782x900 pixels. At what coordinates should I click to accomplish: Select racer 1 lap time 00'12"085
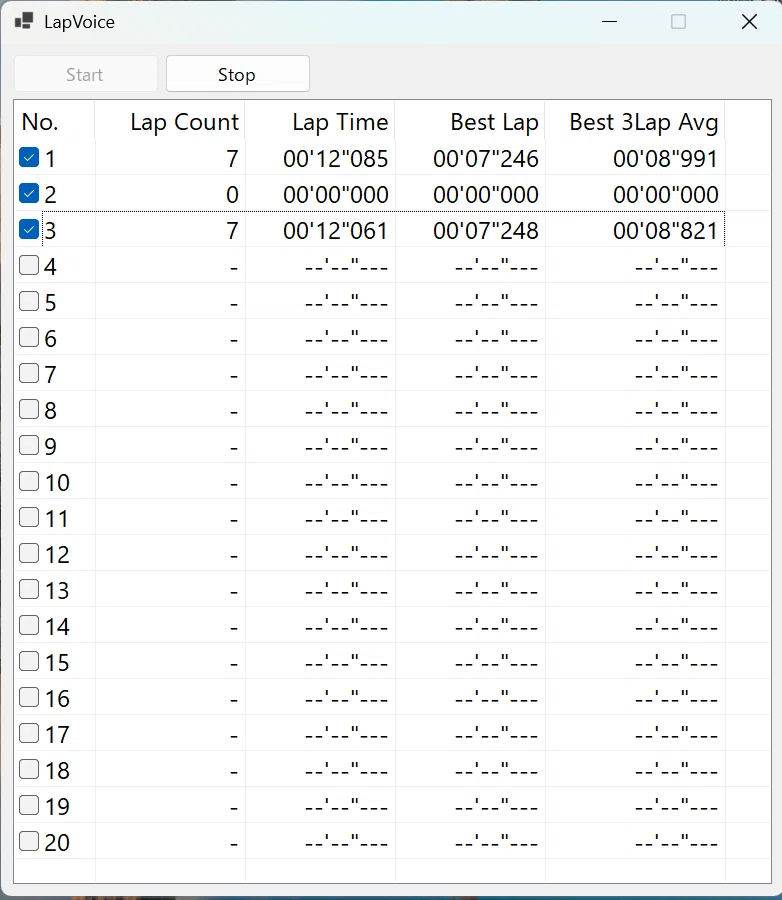click(336, 159)
